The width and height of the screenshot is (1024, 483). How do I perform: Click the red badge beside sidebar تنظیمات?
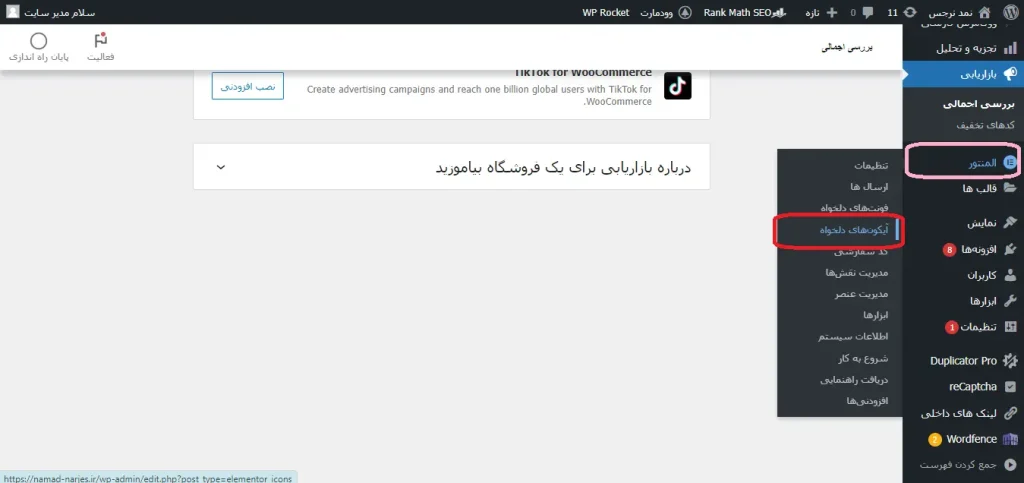(x=952, y=327)
